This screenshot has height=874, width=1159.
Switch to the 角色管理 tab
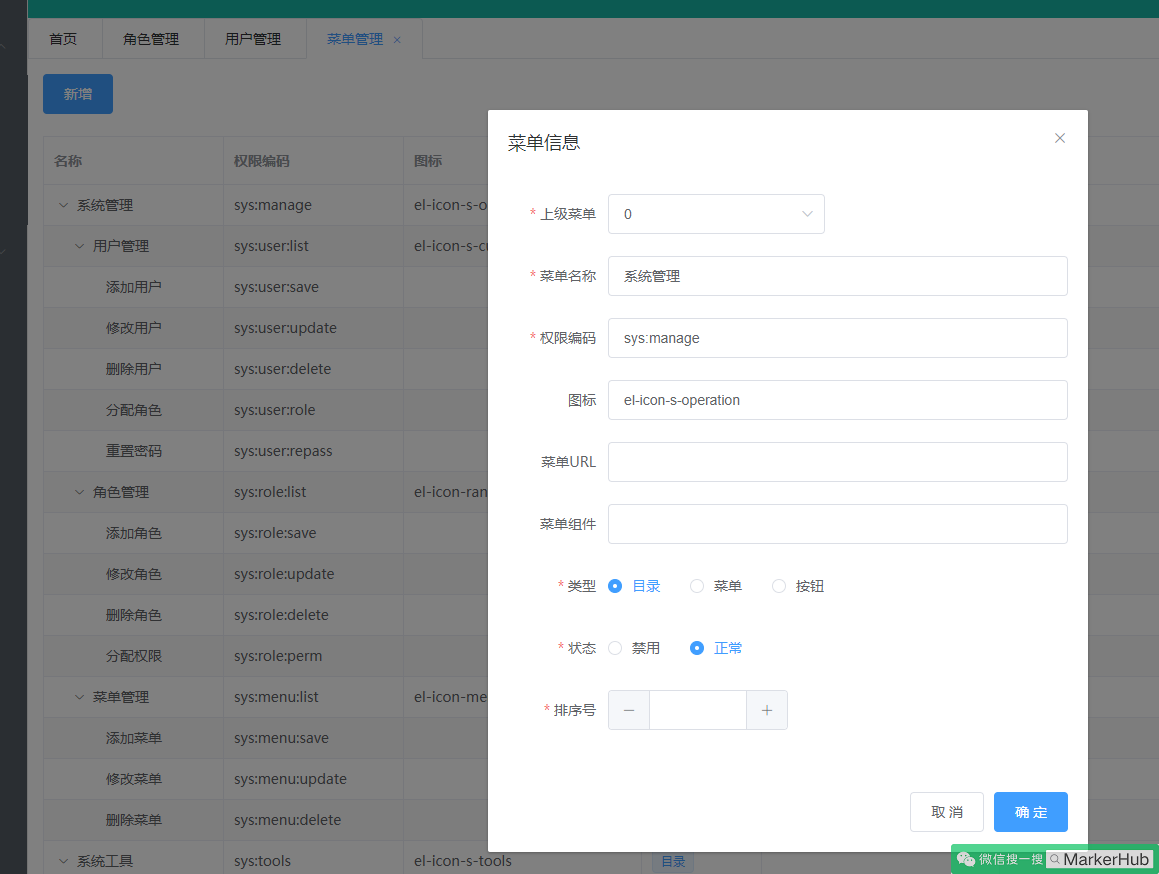click(x=152, y=39)
